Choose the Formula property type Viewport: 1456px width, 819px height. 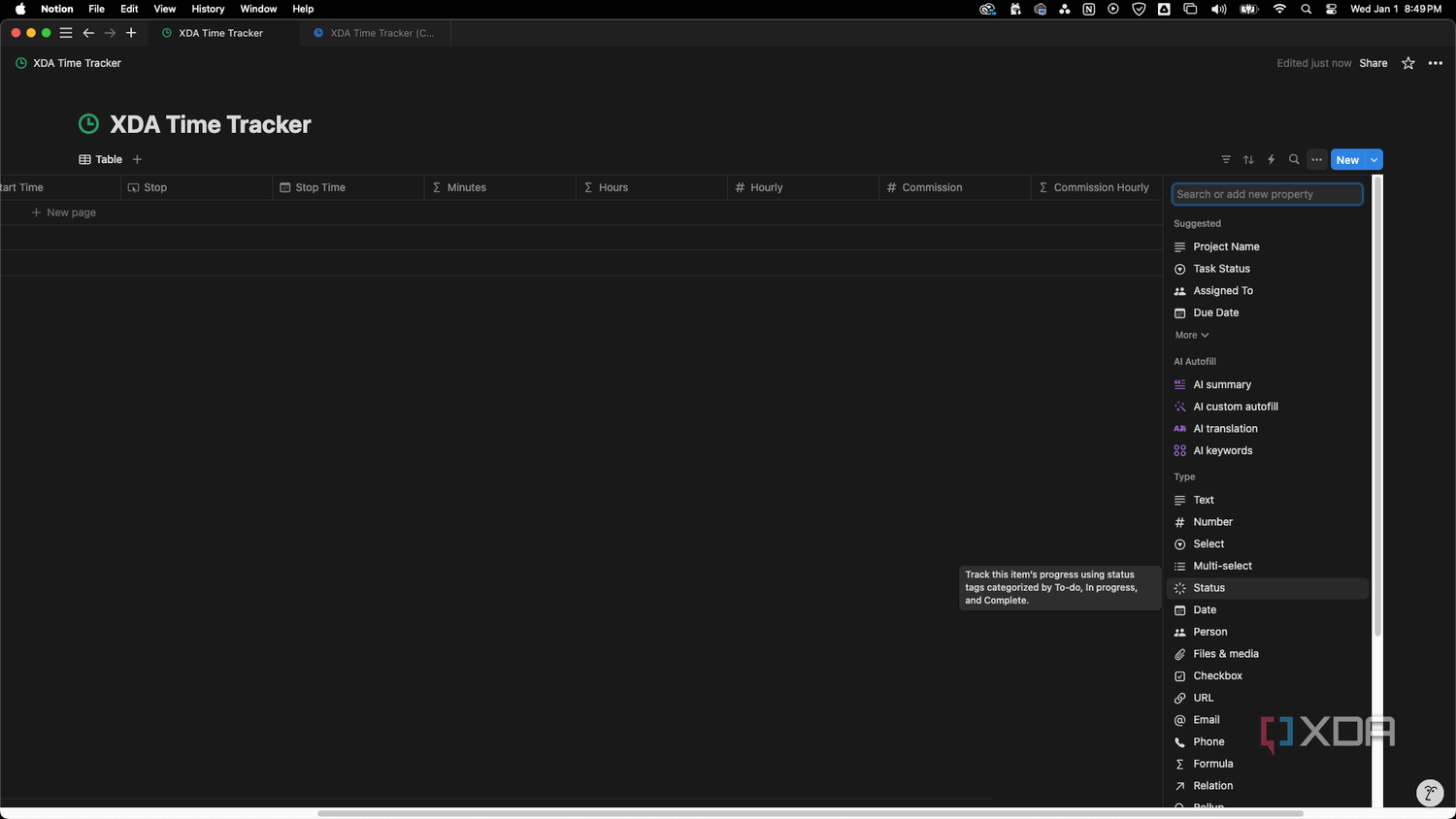tap(1267, 764)
